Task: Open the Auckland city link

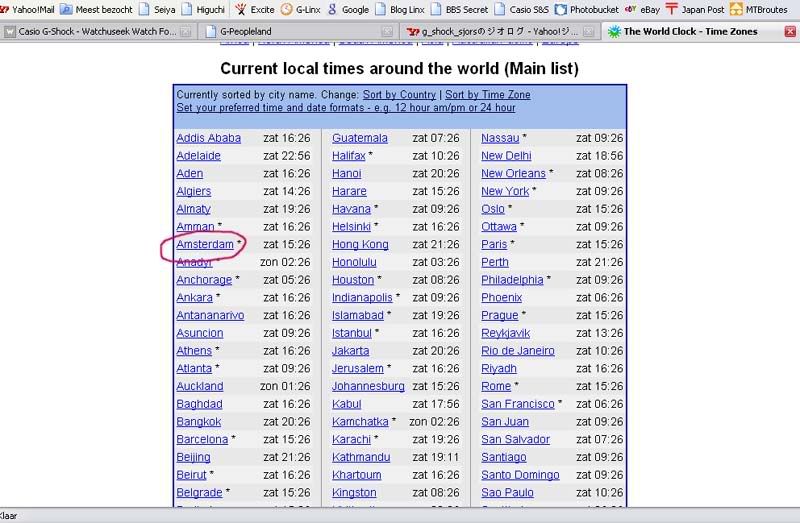Action: pyautogui.click(x=200, y=386)
